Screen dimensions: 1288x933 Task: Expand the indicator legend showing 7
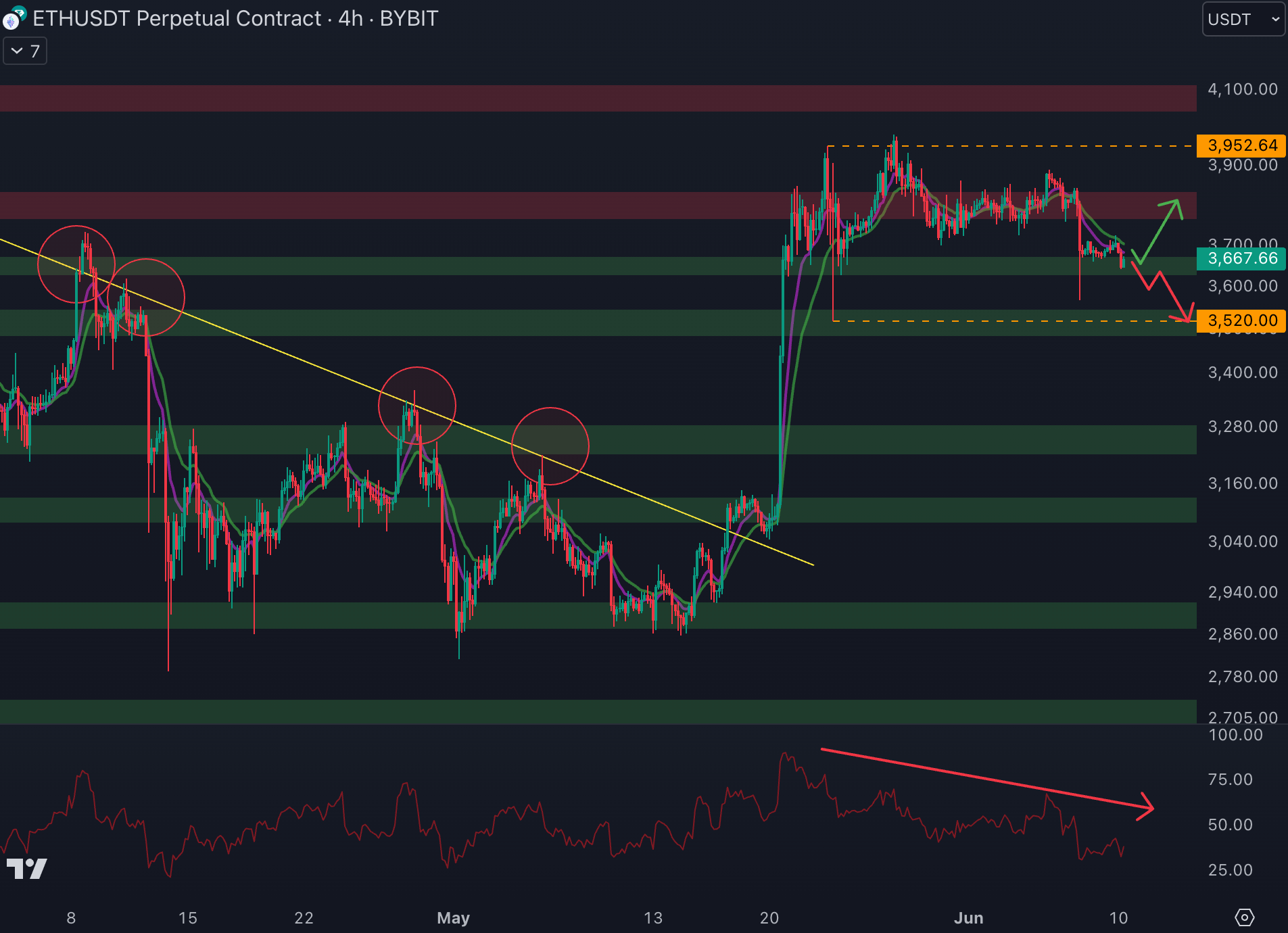pyautogui.click(x=25, y=51)
